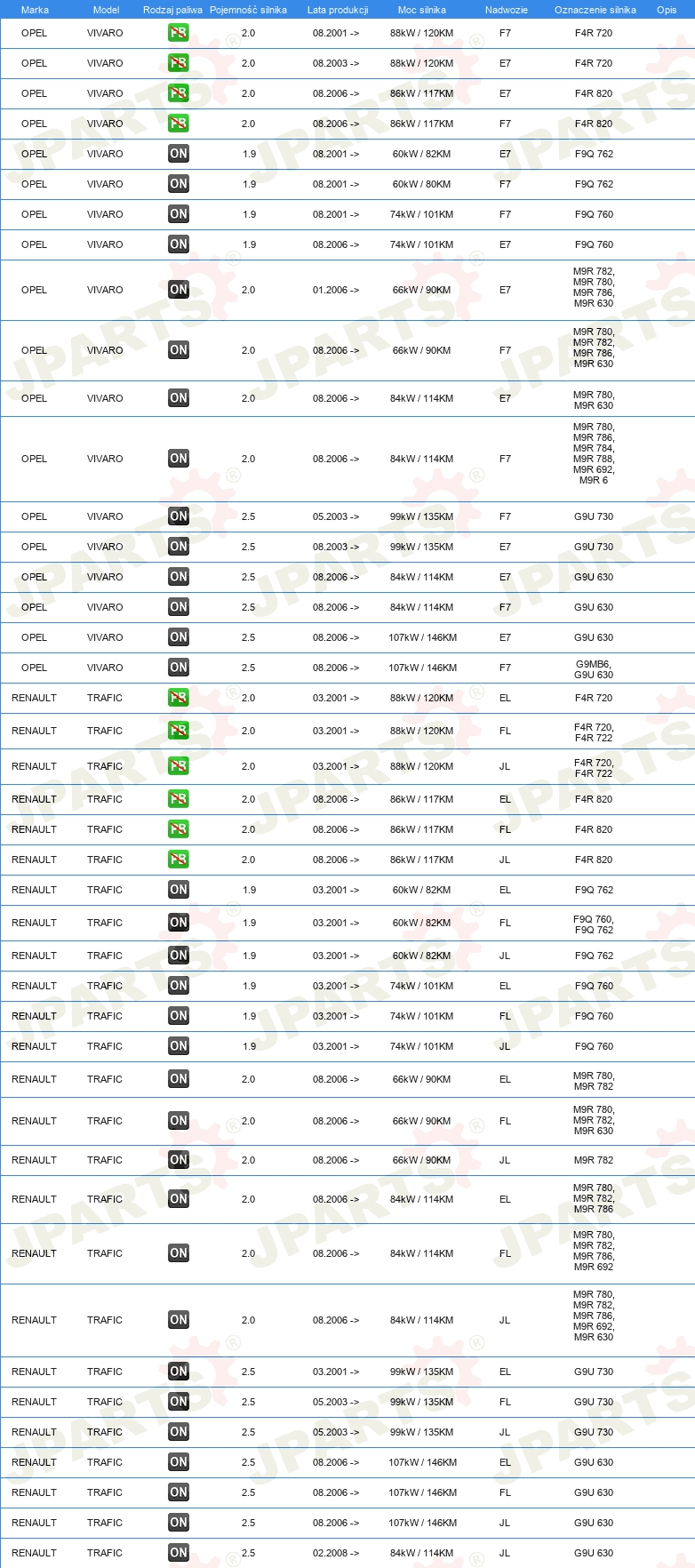
Task: Click diesel icon for Renault Trafic 1.9 60kW EL
Action: pos(179,890)
